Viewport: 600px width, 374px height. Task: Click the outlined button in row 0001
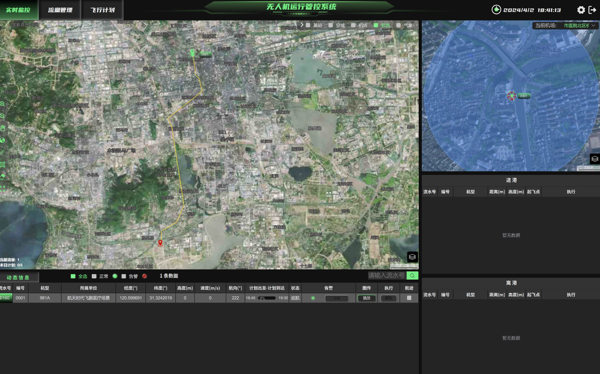tap(367, 298)
